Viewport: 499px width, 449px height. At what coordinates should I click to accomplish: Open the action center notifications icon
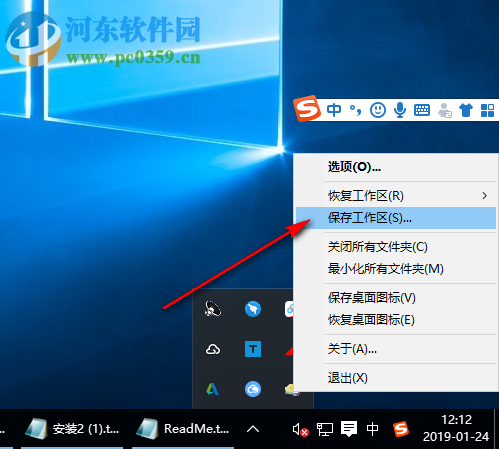349,429
